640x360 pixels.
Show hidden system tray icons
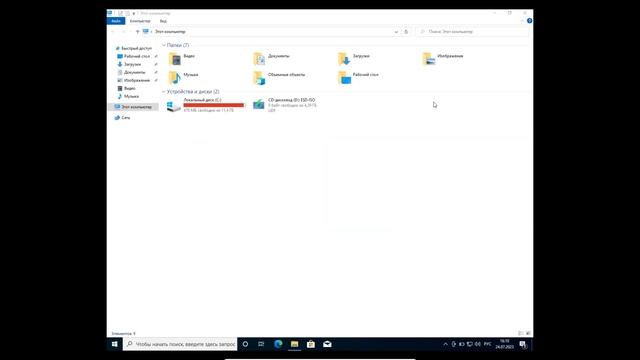(x=445, y=344)
